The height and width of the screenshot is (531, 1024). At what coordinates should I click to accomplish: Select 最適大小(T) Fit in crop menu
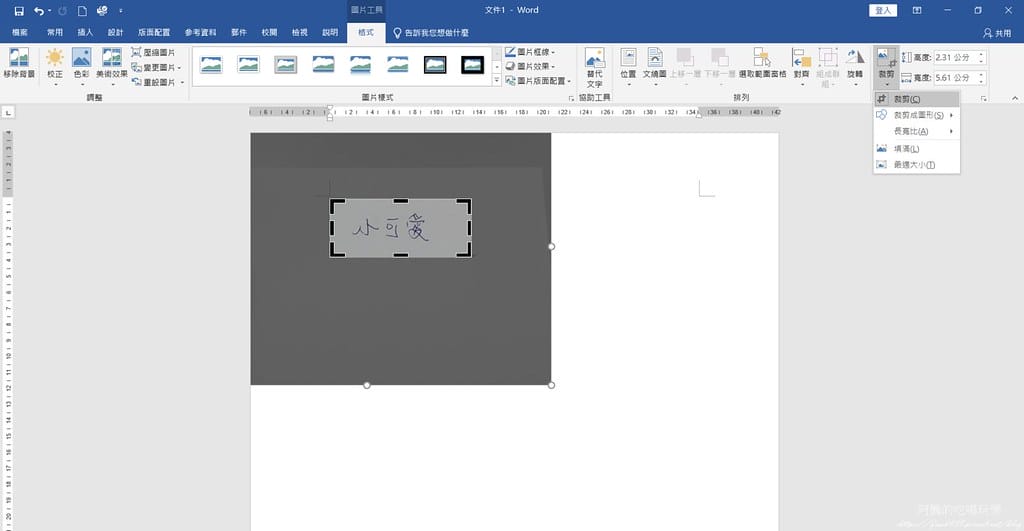(916, 165)
